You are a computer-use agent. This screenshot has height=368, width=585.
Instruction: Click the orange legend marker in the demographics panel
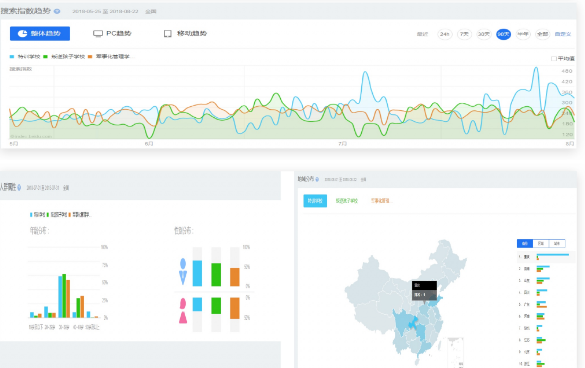70,215
